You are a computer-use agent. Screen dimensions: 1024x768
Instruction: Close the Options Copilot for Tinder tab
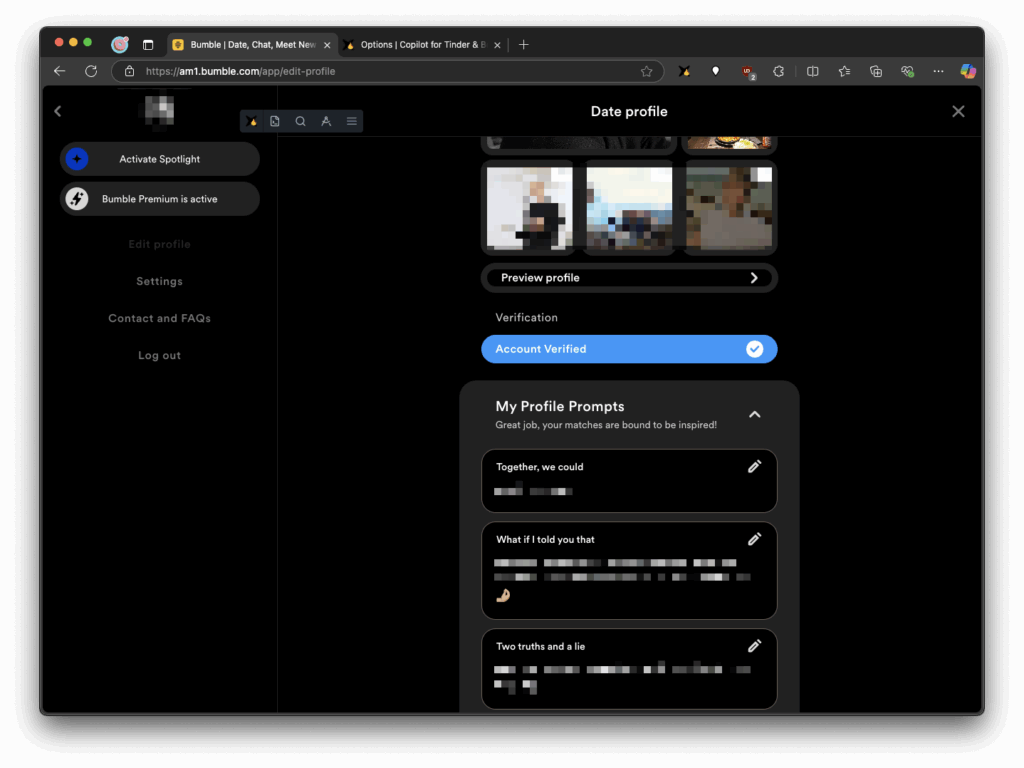pyautogui.click(x=498, y=45)
